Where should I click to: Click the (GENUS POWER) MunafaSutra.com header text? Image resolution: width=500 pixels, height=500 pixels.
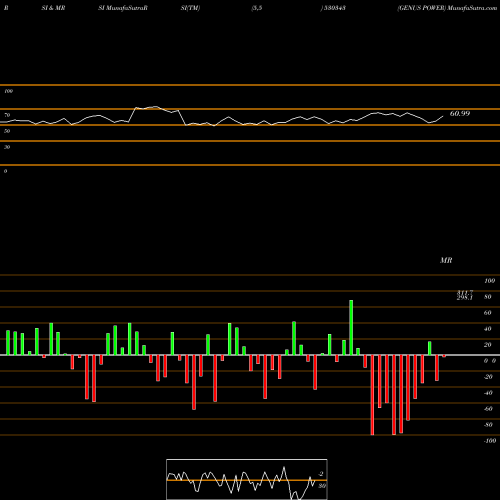pyautogui.click(x=447, y=8)
